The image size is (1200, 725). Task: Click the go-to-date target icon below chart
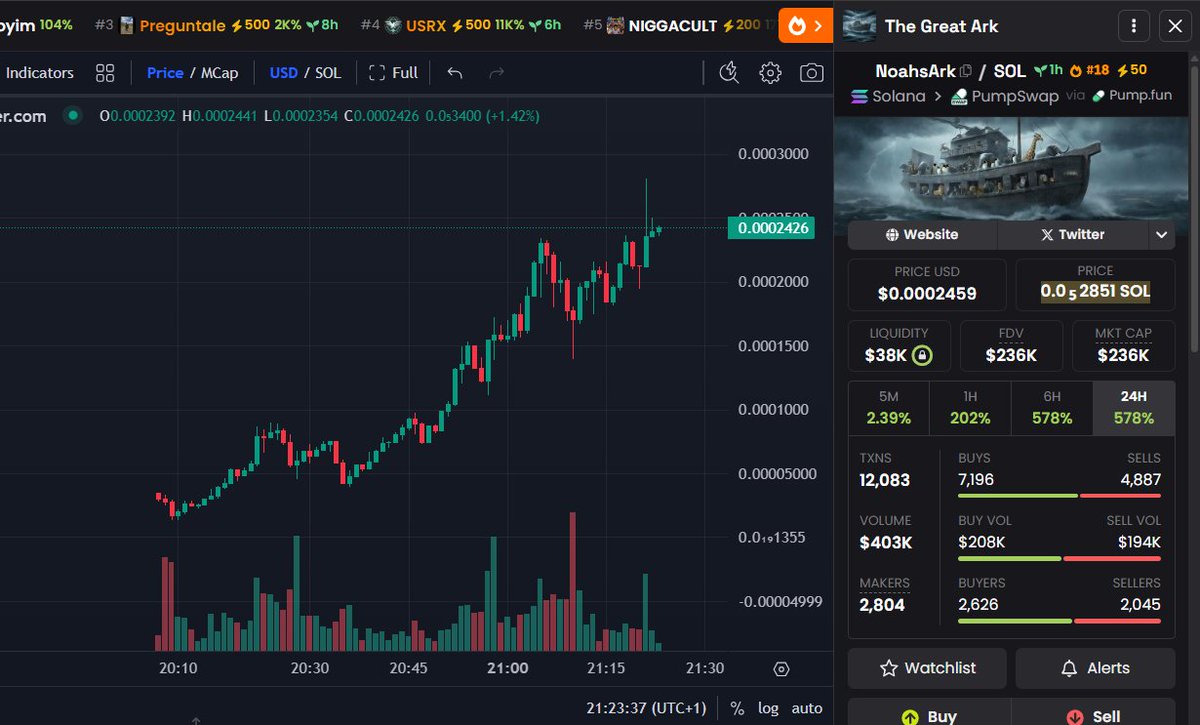(782, 669)
